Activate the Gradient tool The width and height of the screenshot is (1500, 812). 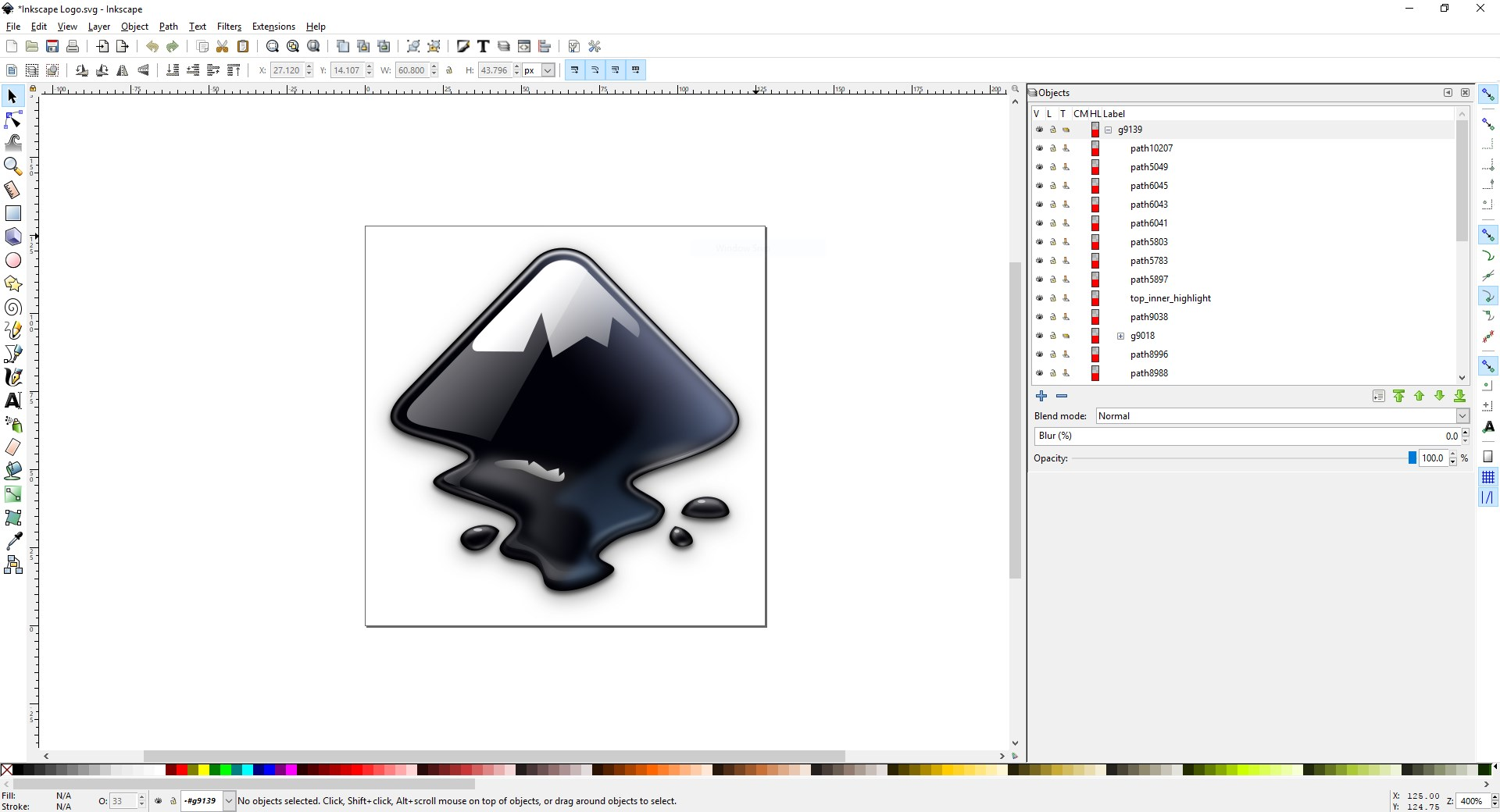13,494
